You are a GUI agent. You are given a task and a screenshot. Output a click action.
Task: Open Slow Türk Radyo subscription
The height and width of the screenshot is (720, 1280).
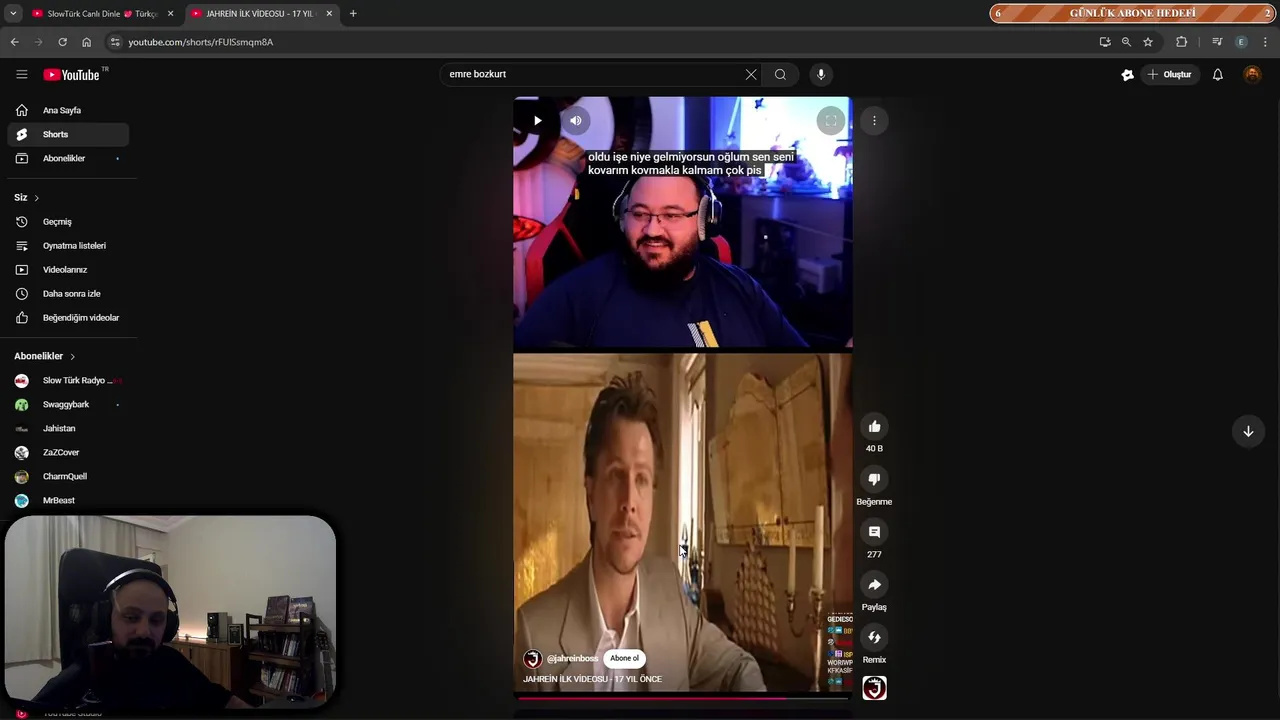(x=68, y=380)
